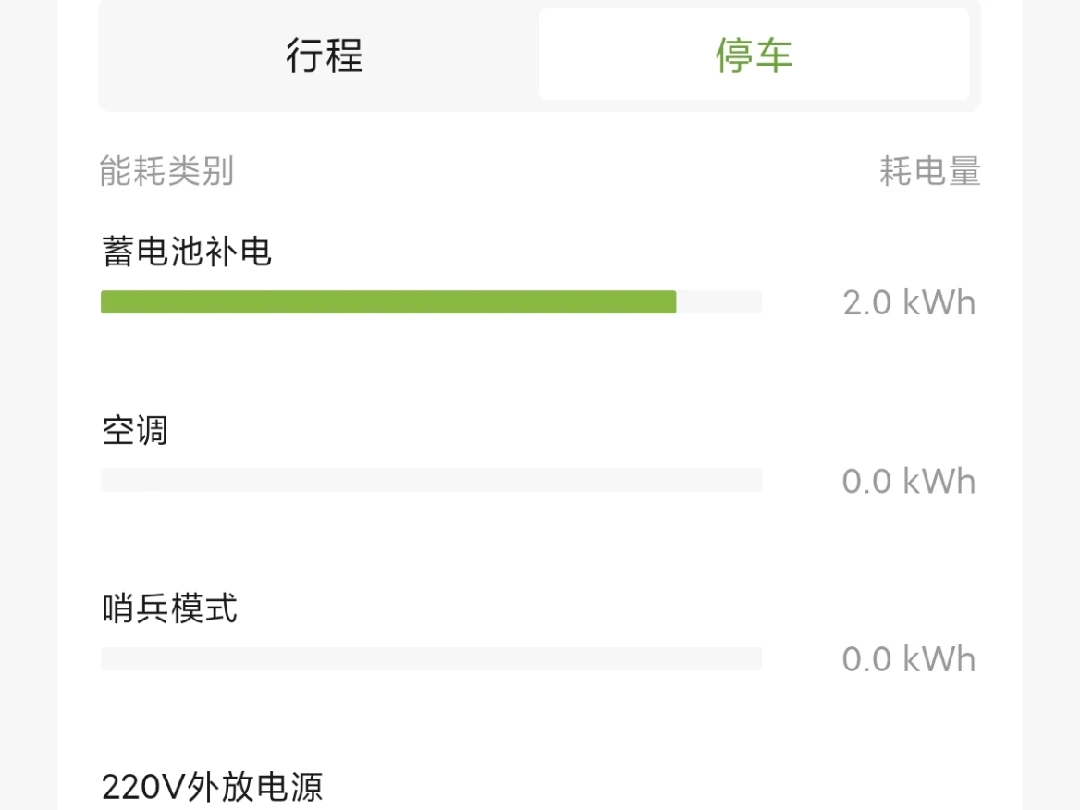Click green filled part of 蓄电池补电 bar
Image resolution: width=1080 pixels, height=810 pixels.
[x=388, y=301]
